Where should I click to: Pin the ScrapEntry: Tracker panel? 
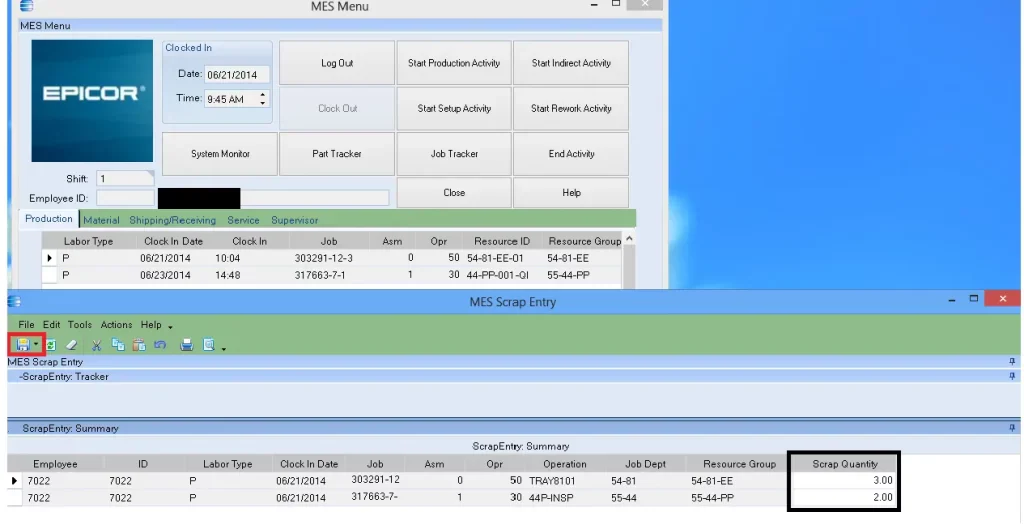[1012, 376]
